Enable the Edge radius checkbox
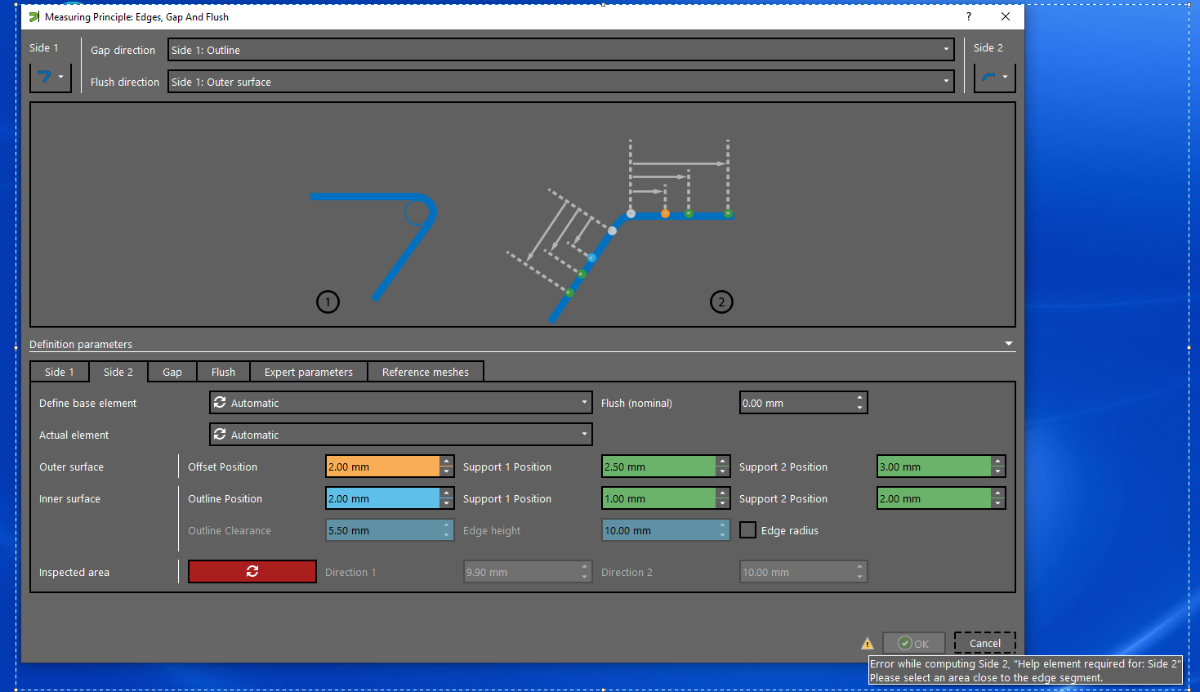The width and height of the screenshot is (1200, 692). click(747, 531)
